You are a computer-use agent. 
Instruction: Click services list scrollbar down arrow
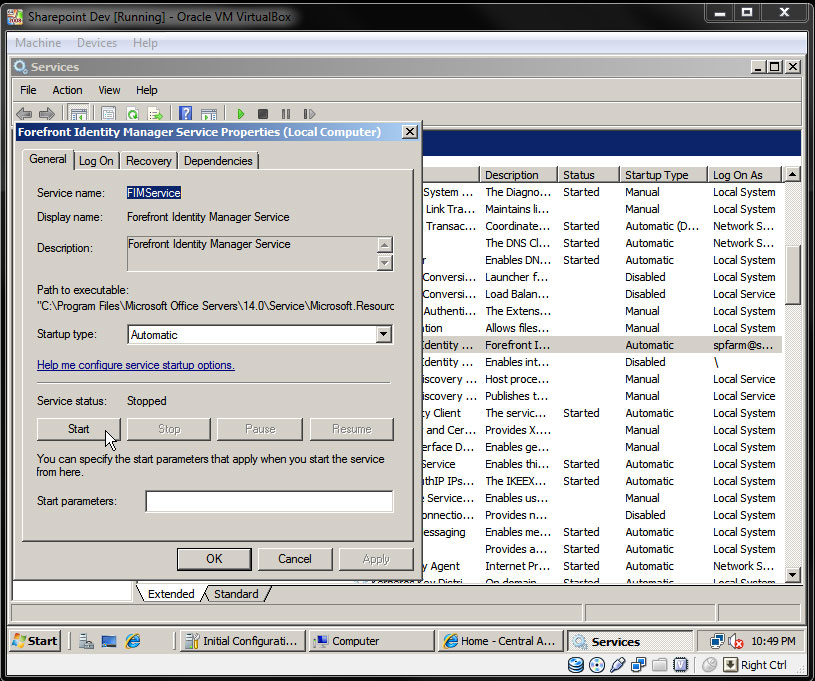pos(792,574)
